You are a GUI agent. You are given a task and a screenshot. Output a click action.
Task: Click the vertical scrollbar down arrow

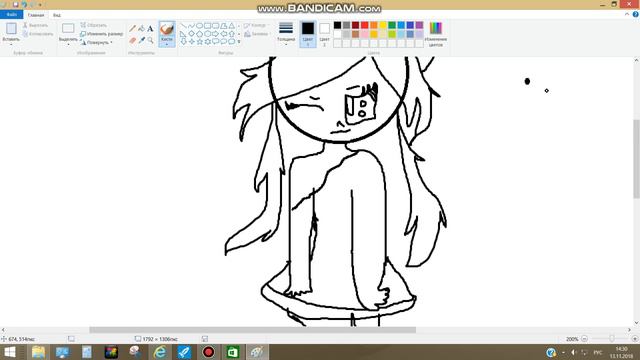click(x=637, y=323)
